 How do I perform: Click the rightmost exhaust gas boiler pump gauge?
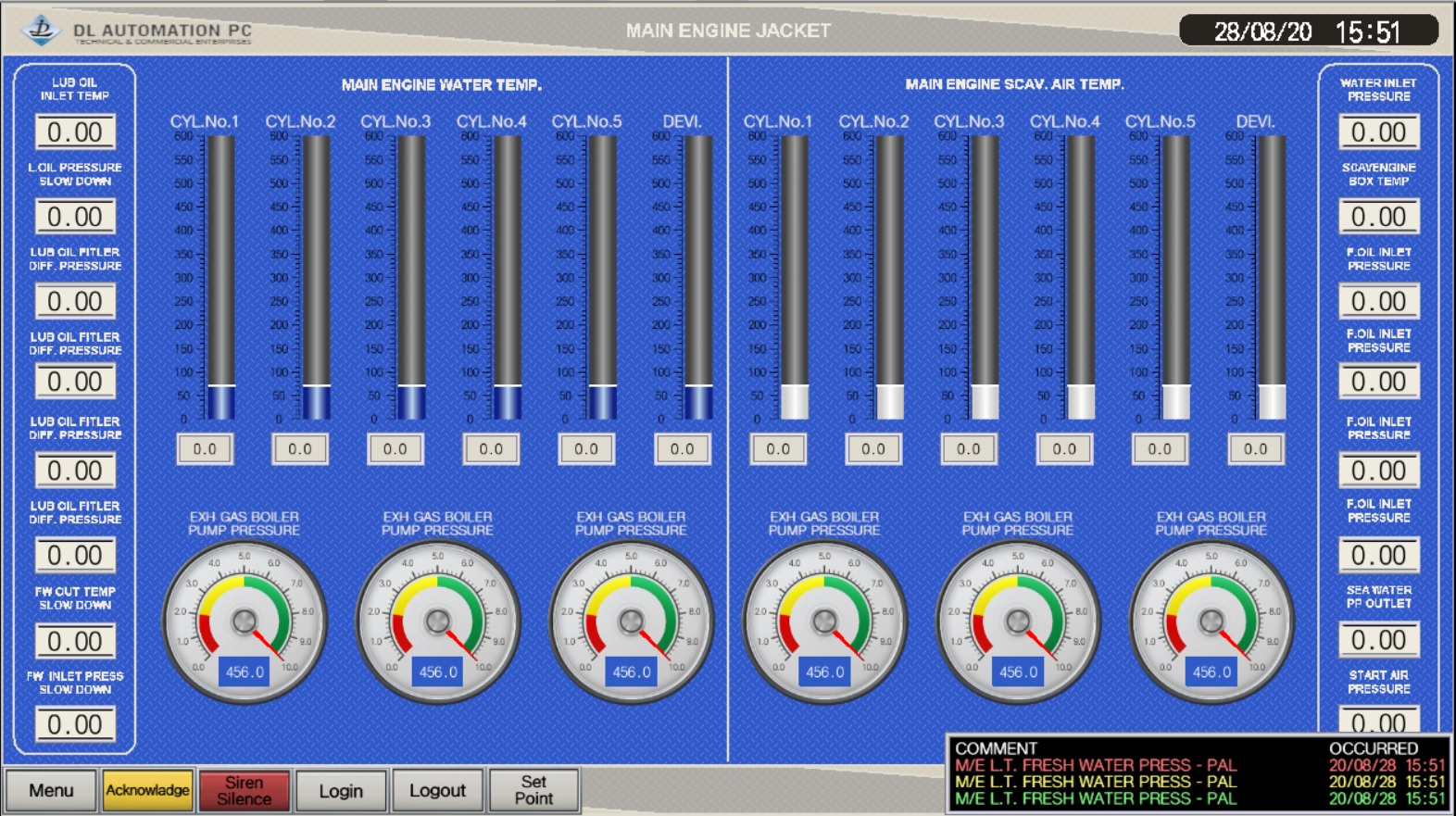(1211, 622)
